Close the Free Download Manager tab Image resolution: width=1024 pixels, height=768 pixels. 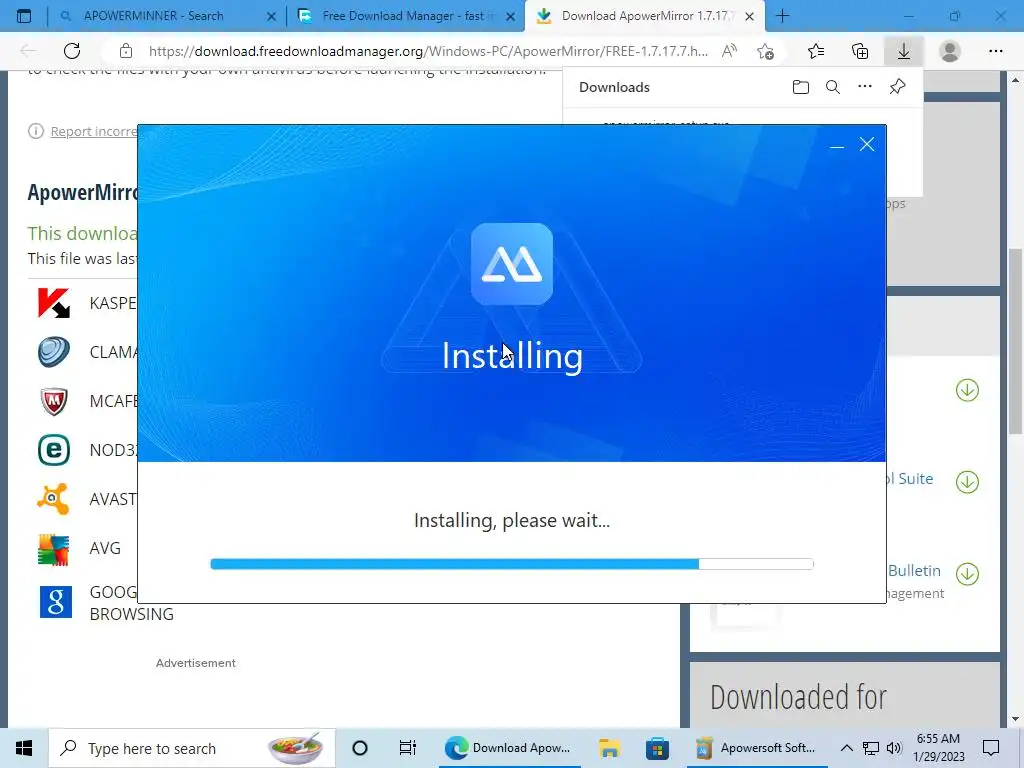pos(511,16)
